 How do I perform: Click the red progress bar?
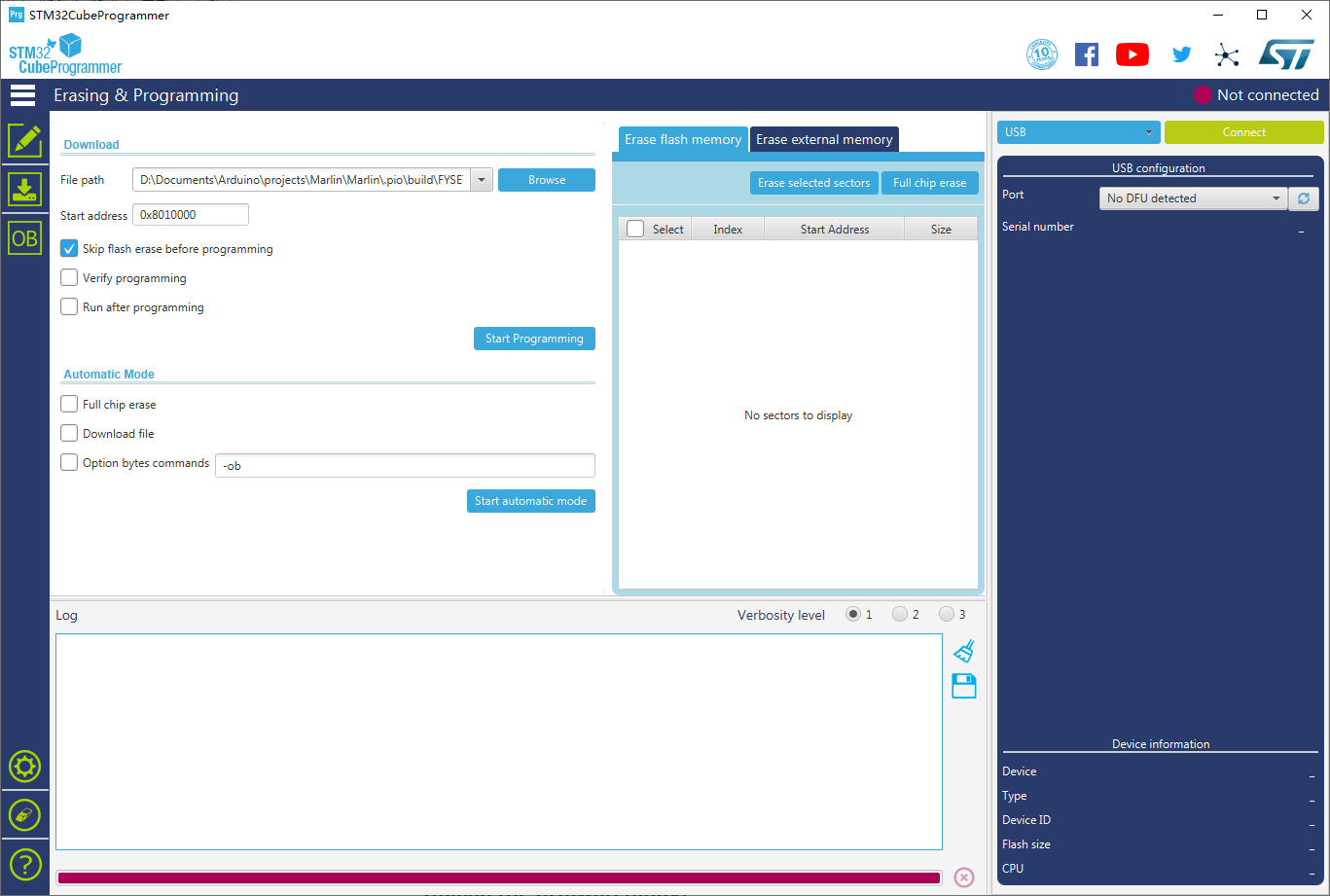pos(499,878)
